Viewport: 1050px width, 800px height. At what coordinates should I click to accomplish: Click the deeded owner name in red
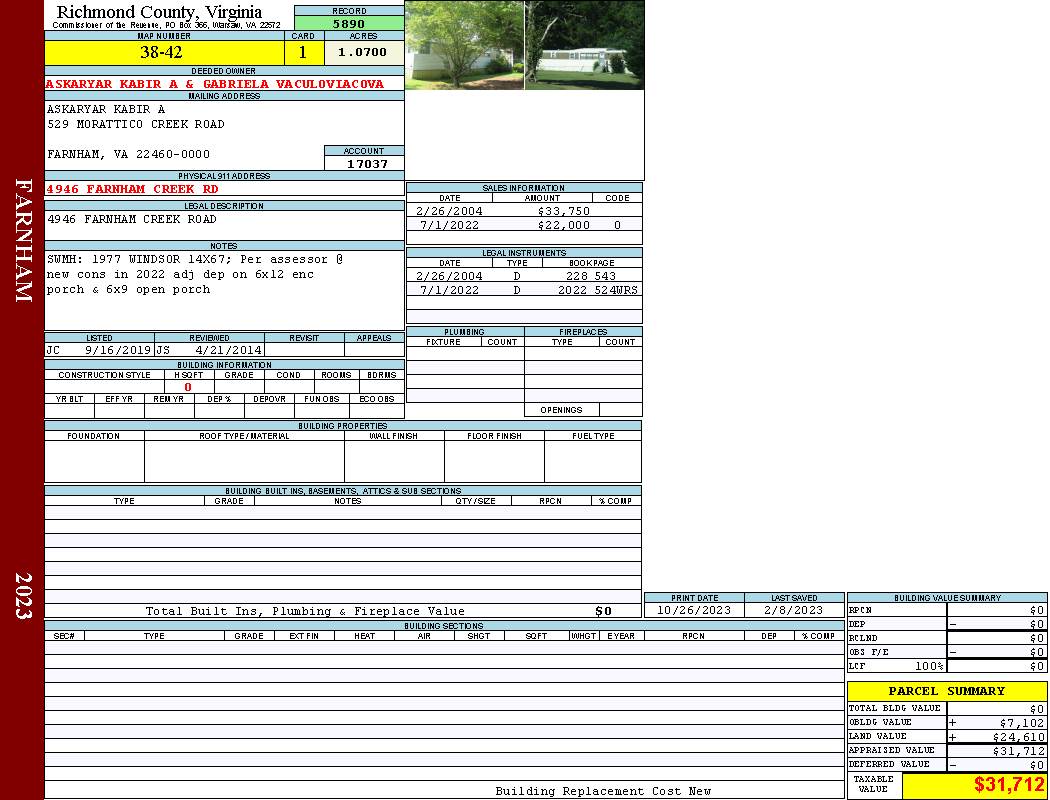214,84
